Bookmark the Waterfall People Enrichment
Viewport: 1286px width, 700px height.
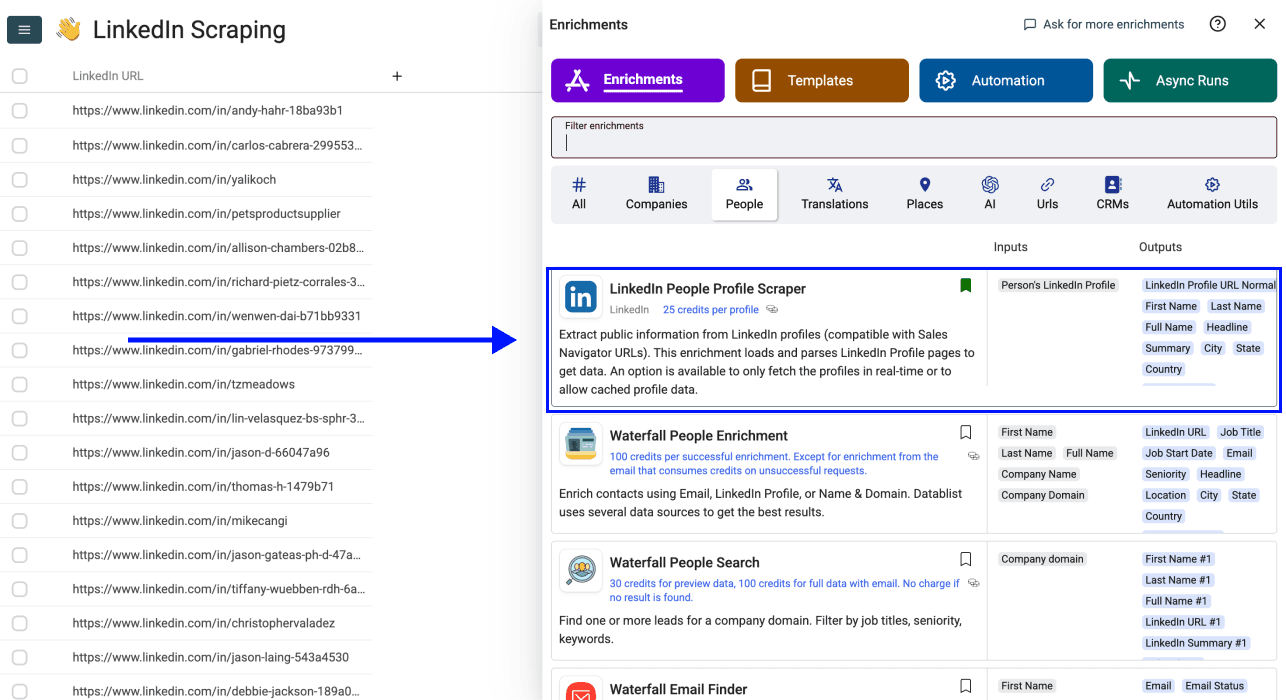click(965, 432)
